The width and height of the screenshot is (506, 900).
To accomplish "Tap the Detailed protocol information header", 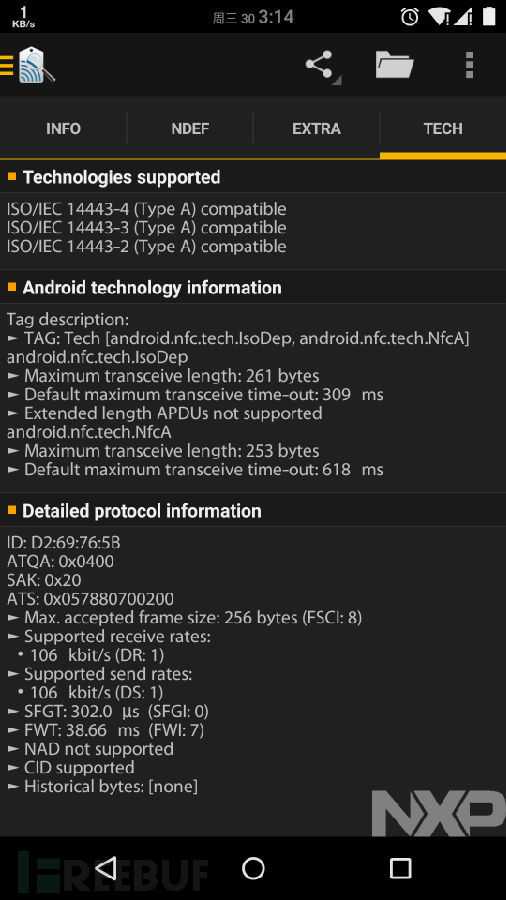I will [253, 510].
